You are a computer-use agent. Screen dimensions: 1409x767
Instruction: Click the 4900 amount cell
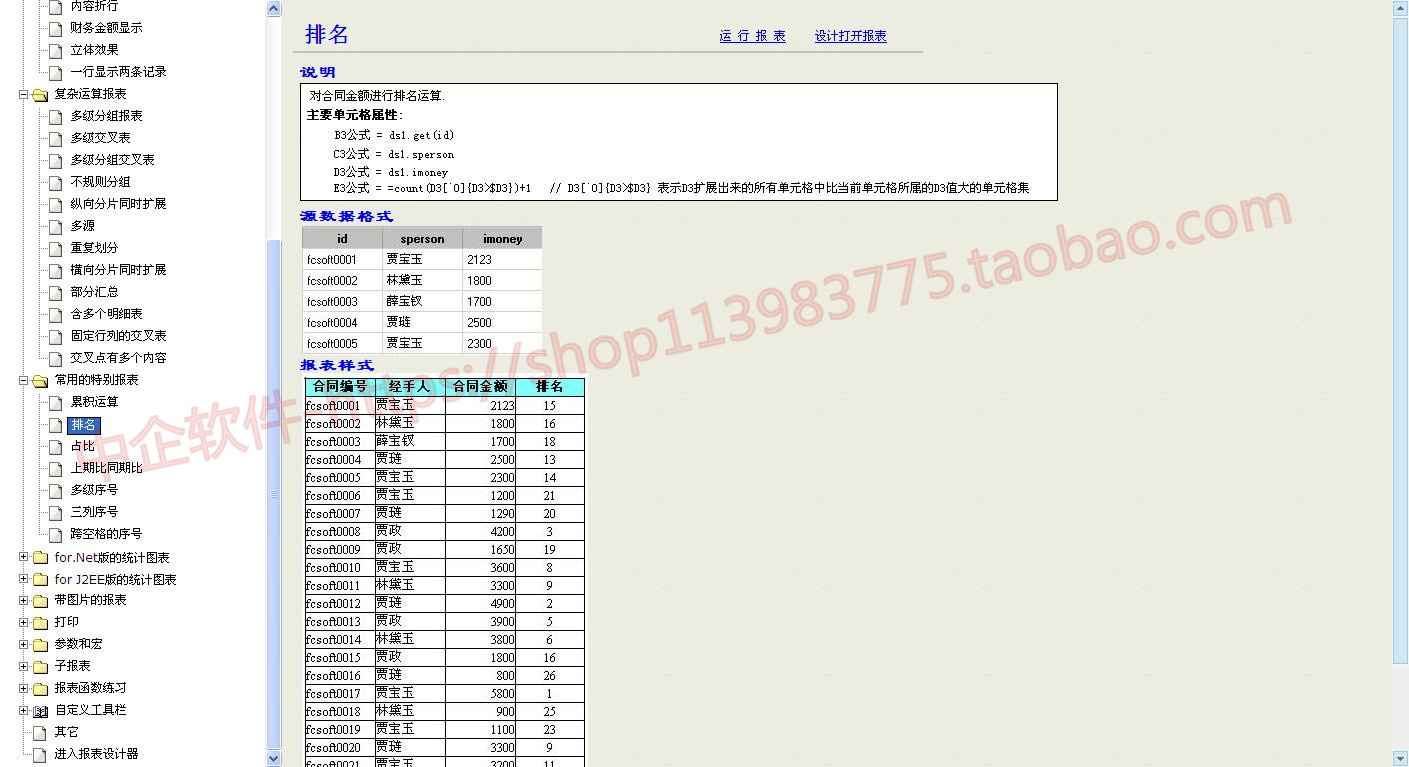pyautogui.click(x=480, y=604)
